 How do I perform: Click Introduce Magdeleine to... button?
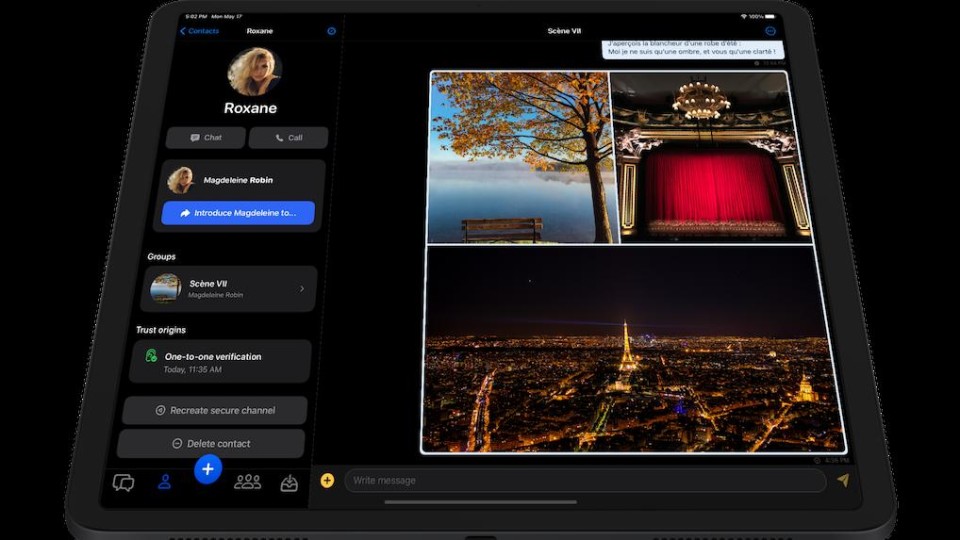point(238,213)
